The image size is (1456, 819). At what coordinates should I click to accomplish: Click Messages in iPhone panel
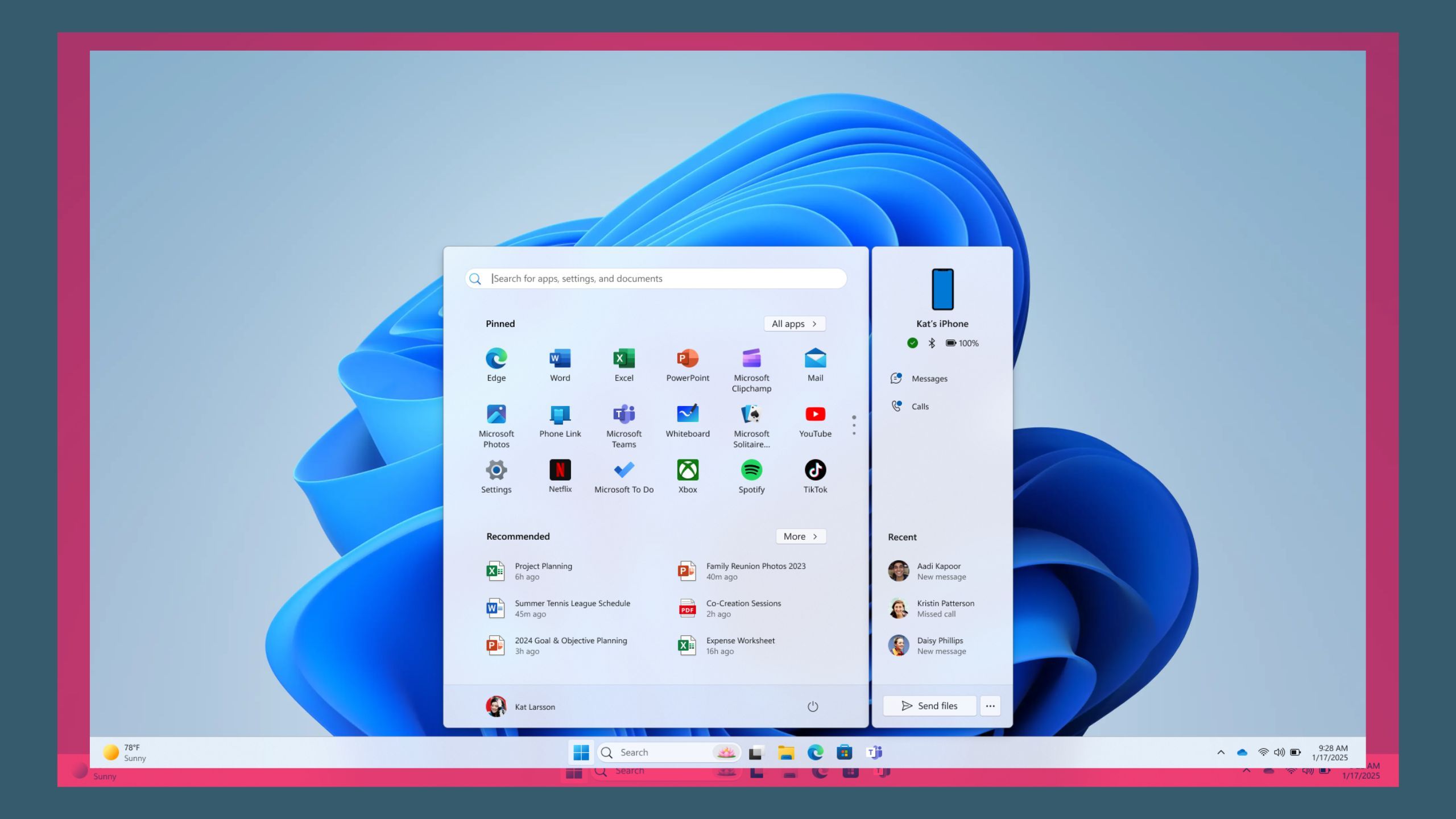[x=929, y=378]
